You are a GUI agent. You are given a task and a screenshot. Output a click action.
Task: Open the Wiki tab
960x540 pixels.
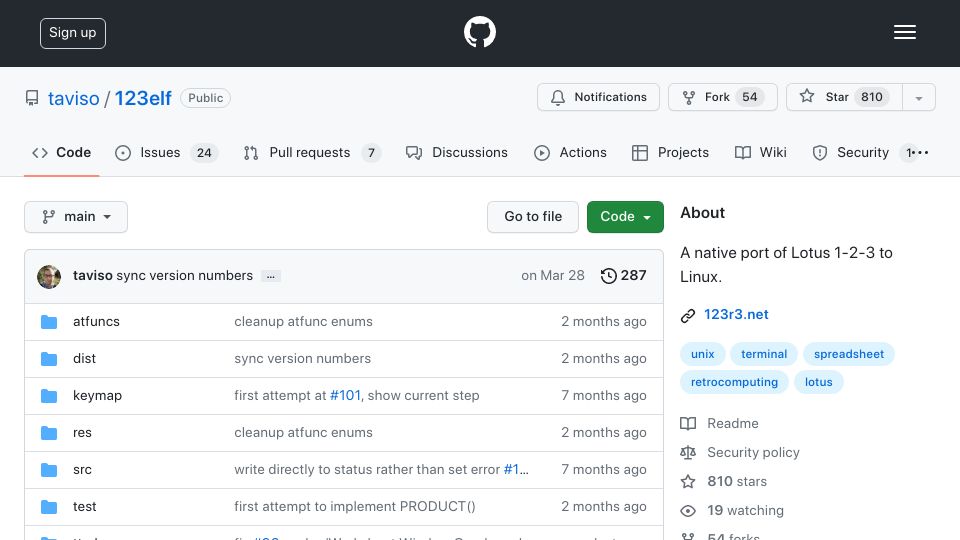[760, 152]
